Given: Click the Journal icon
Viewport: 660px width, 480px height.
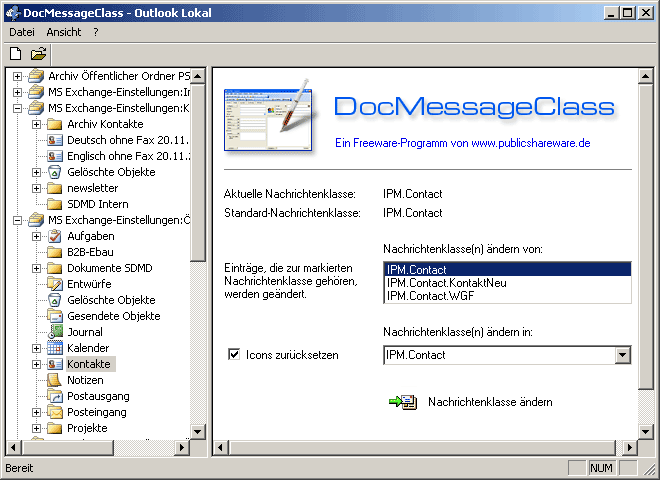Looking at the screenshot, I should (55, 332).
